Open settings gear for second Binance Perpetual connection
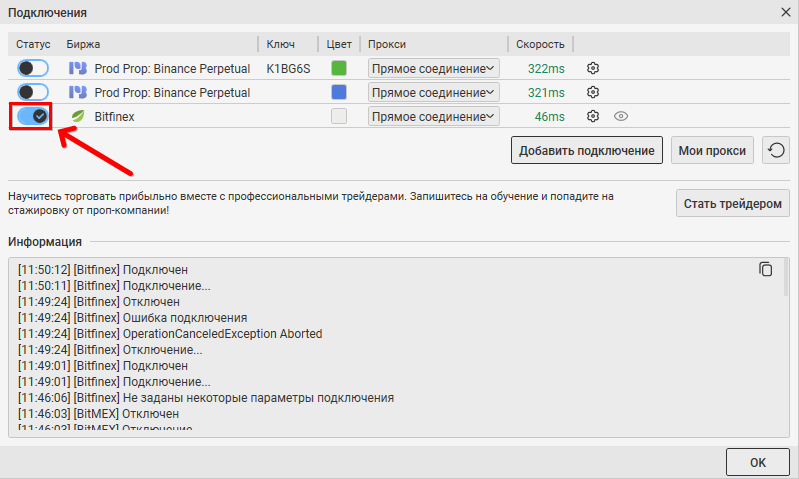Screen dimensions: 799x479 click(593, 92)
